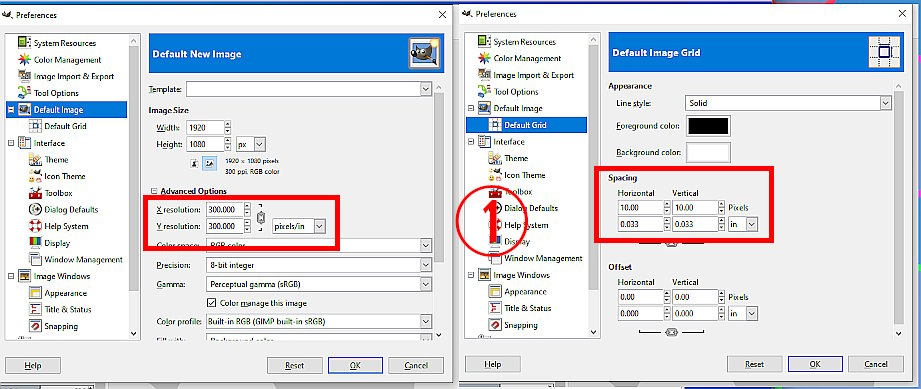Click Tool Options icon in left Preferences window

24,92
